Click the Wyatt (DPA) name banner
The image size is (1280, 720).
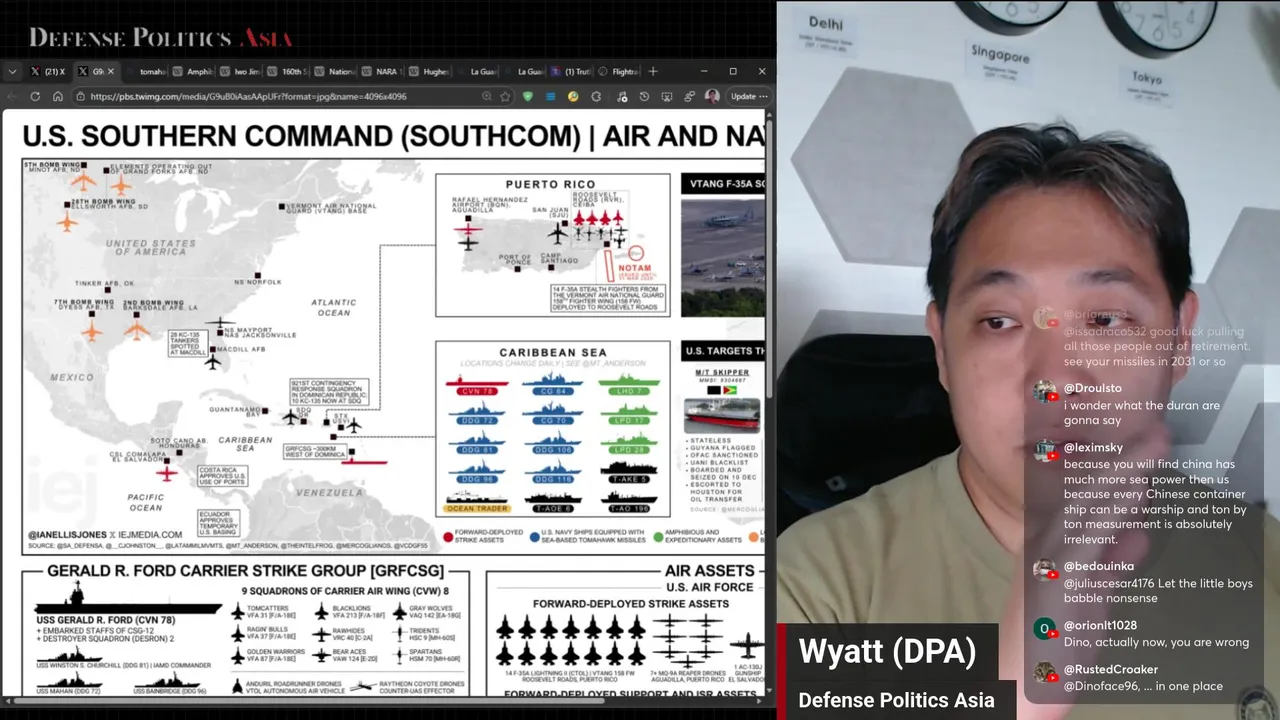[887, 651]
